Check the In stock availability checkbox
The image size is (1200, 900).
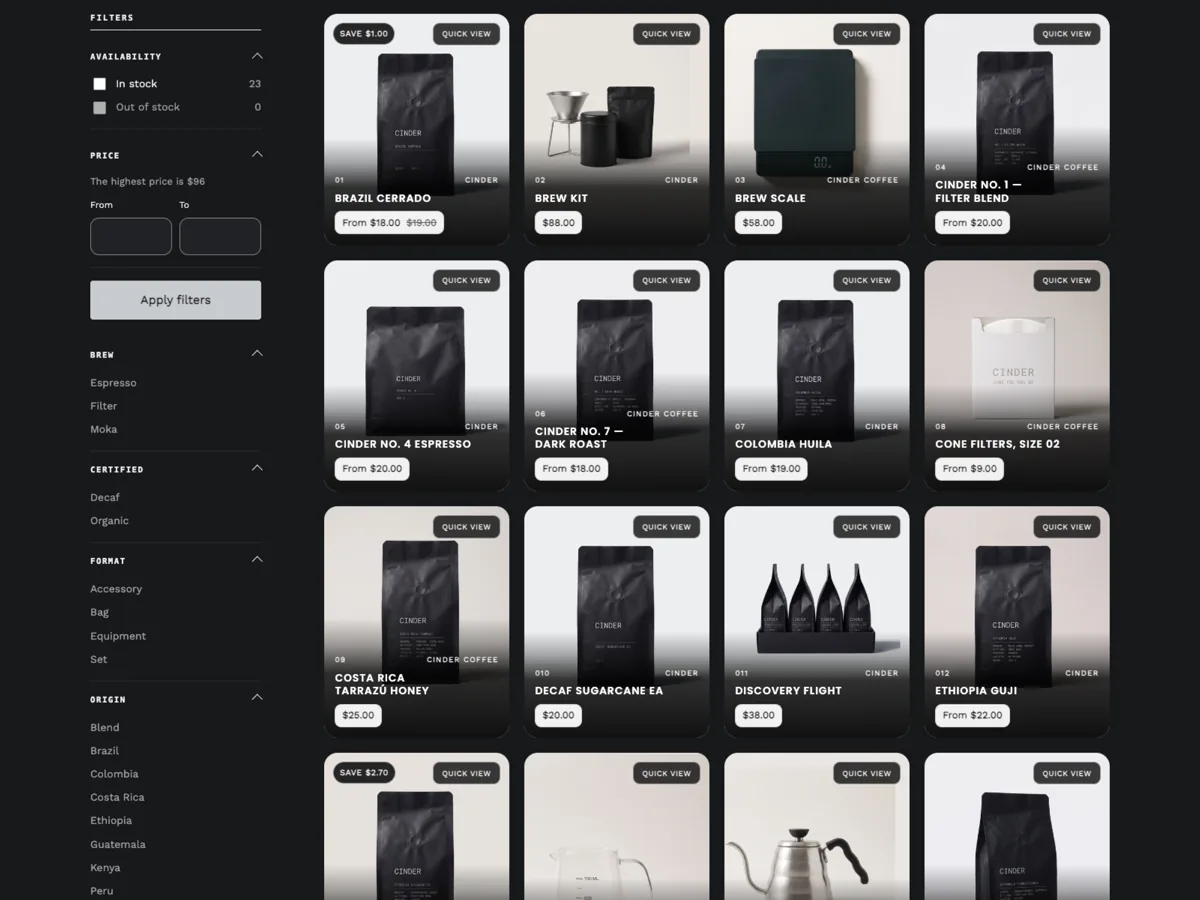pos(99,84)
